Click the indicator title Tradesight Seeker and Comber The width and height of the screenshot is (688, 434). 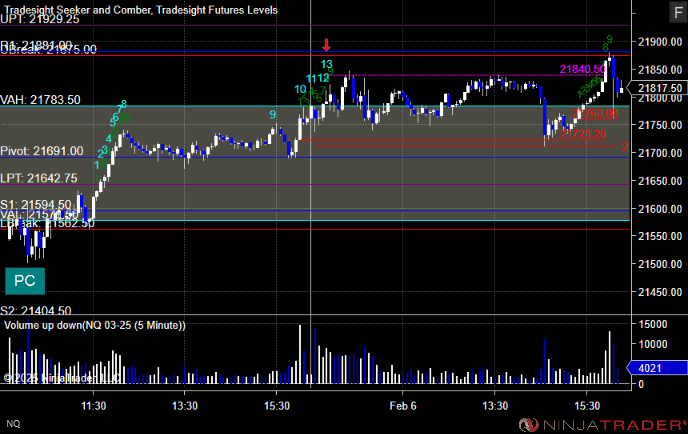point(77,9)
